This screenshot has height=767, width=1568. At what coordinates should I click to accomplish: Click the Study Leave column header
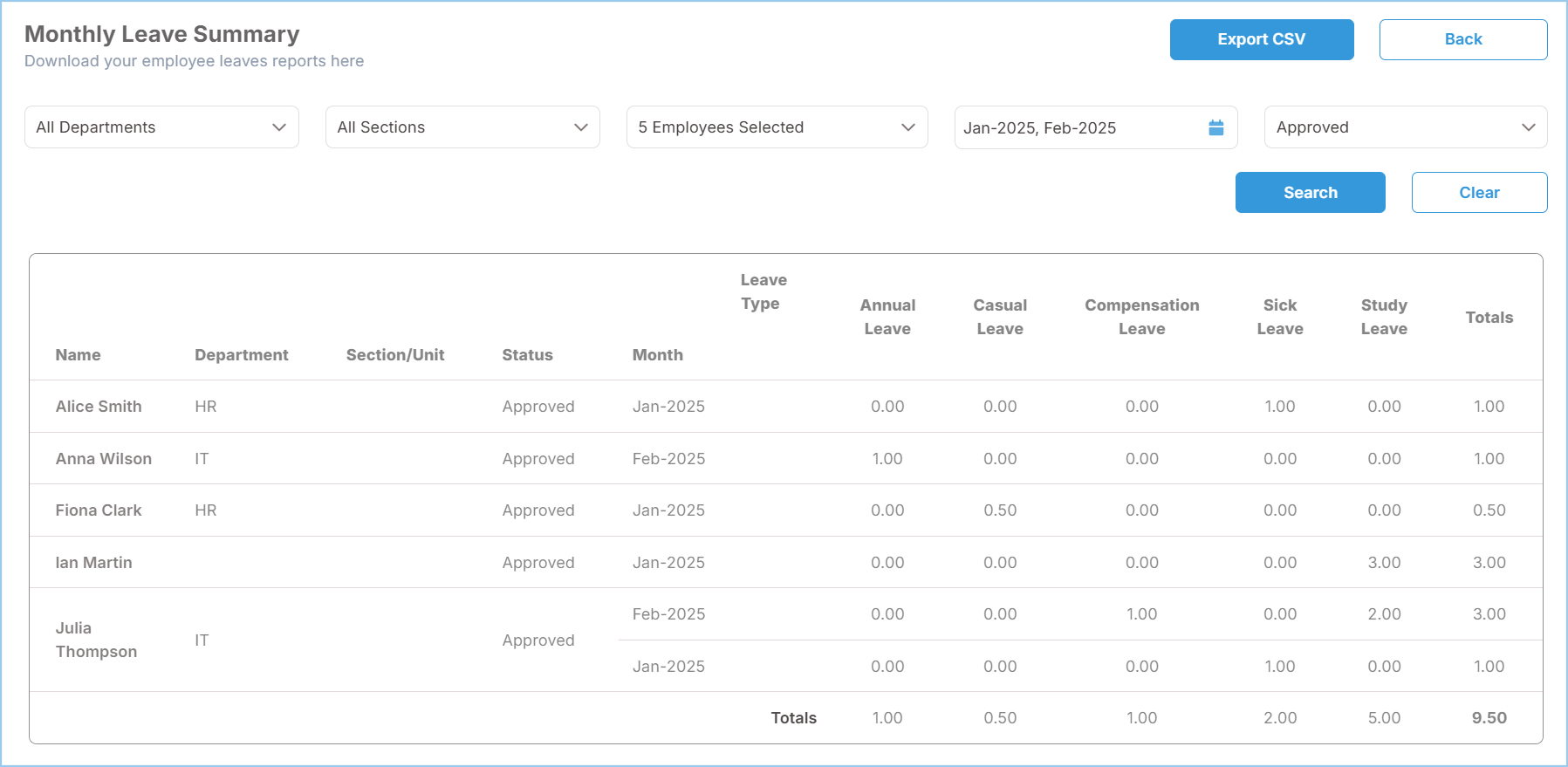click(1384, 317)
